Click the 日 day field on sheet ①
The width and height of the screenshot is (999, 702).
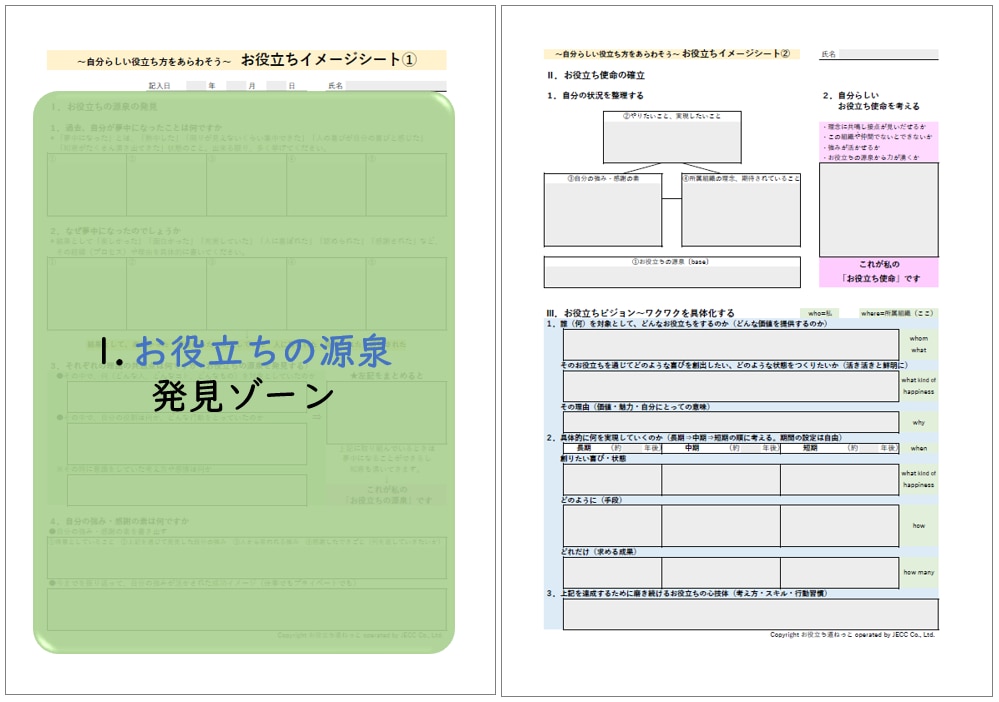[x=276, y=86]
